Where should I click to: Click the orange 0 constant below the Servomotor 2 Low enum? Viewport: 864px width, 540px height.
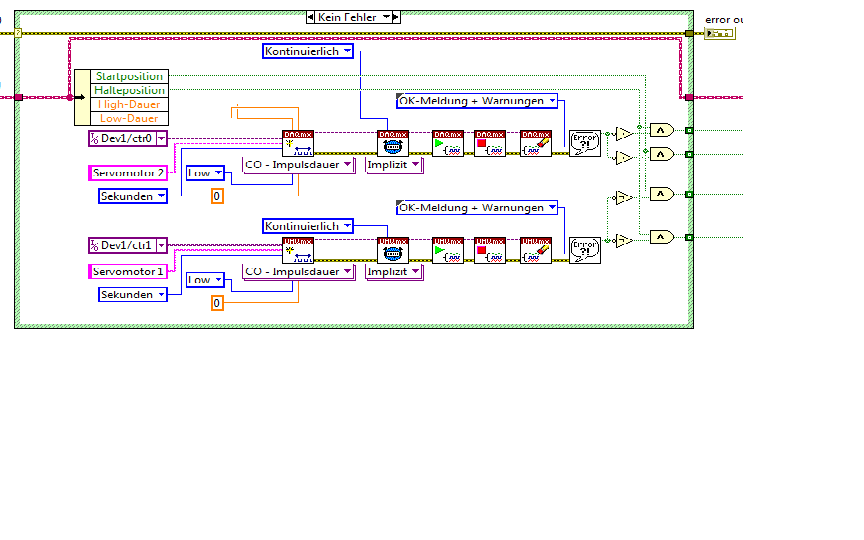tap(217, 196)
